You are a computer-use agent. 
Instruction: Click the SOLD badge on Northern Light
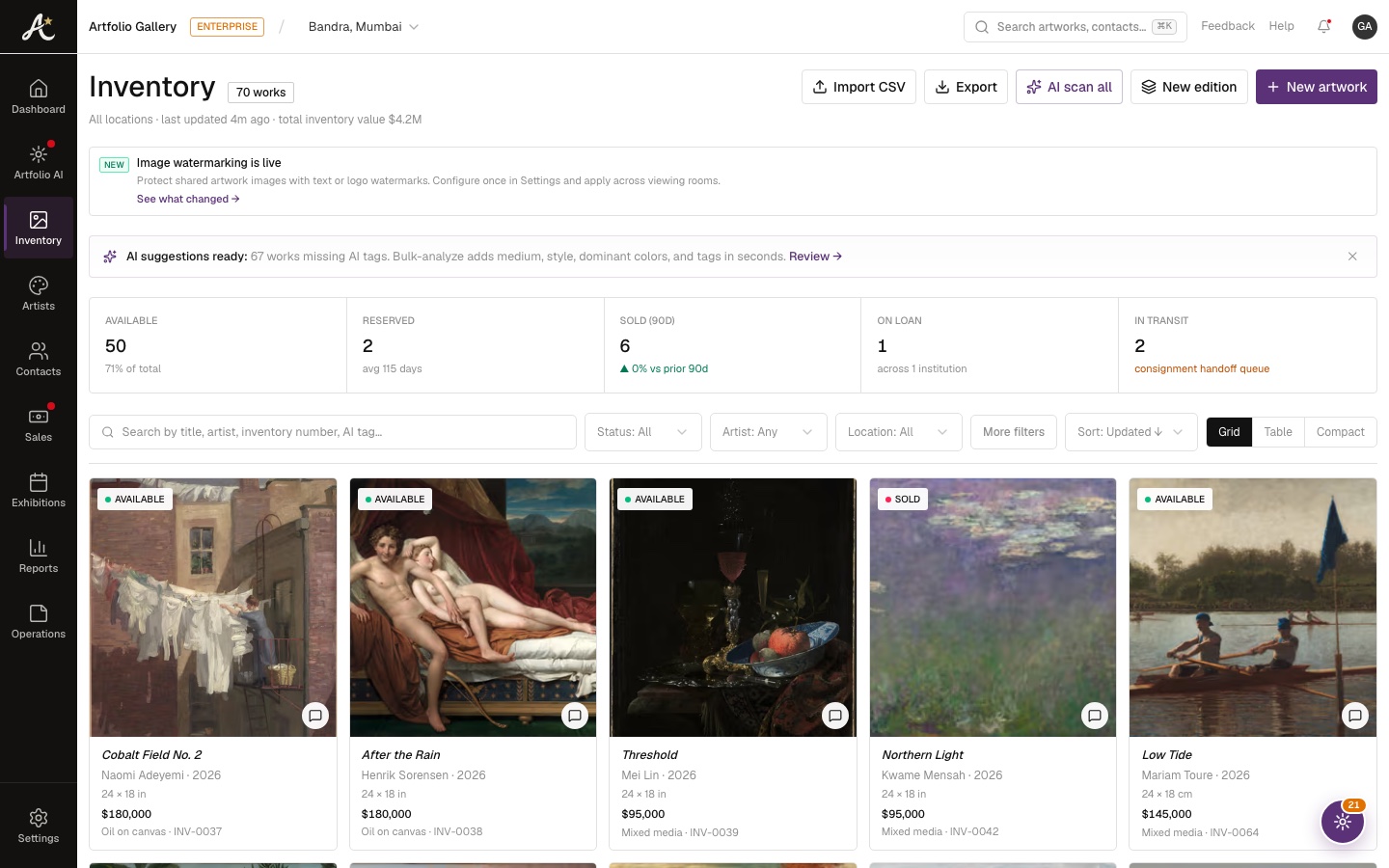(903, 500)
